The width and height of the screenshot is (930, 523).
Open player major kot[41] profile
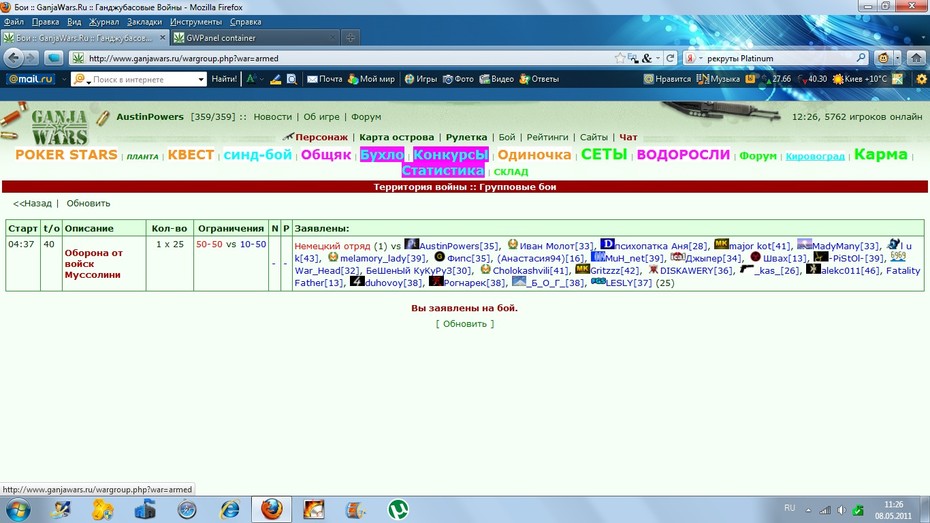760,245
